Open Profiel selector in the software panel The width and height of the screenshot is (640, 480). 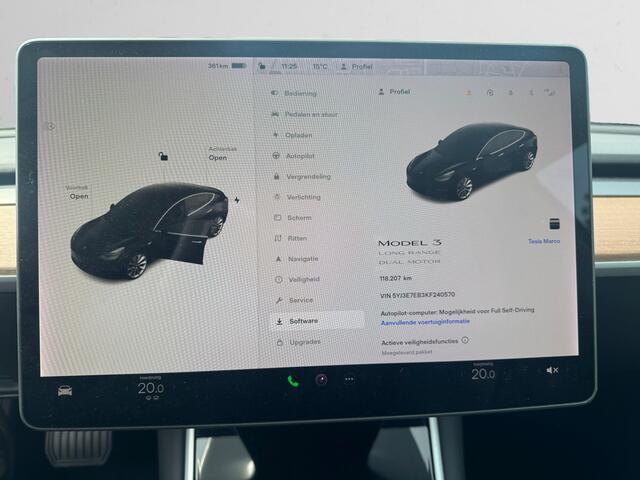[394, 92]
